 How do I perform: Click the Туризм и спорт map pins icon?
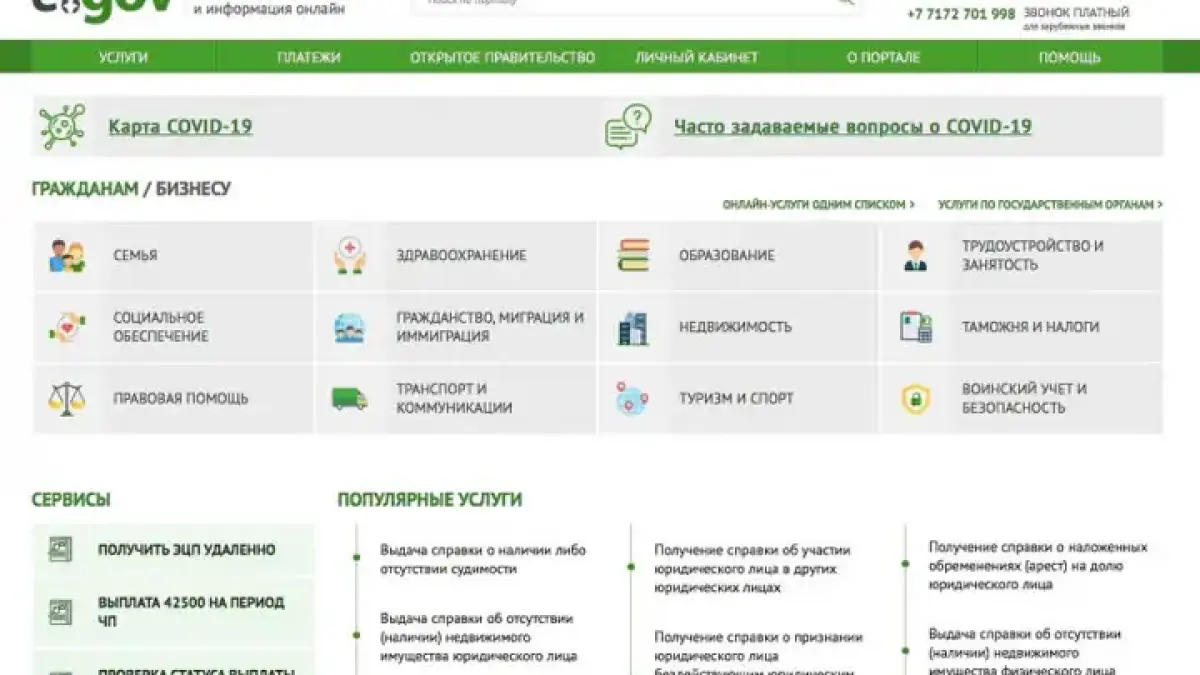click(x=632, y=399)
